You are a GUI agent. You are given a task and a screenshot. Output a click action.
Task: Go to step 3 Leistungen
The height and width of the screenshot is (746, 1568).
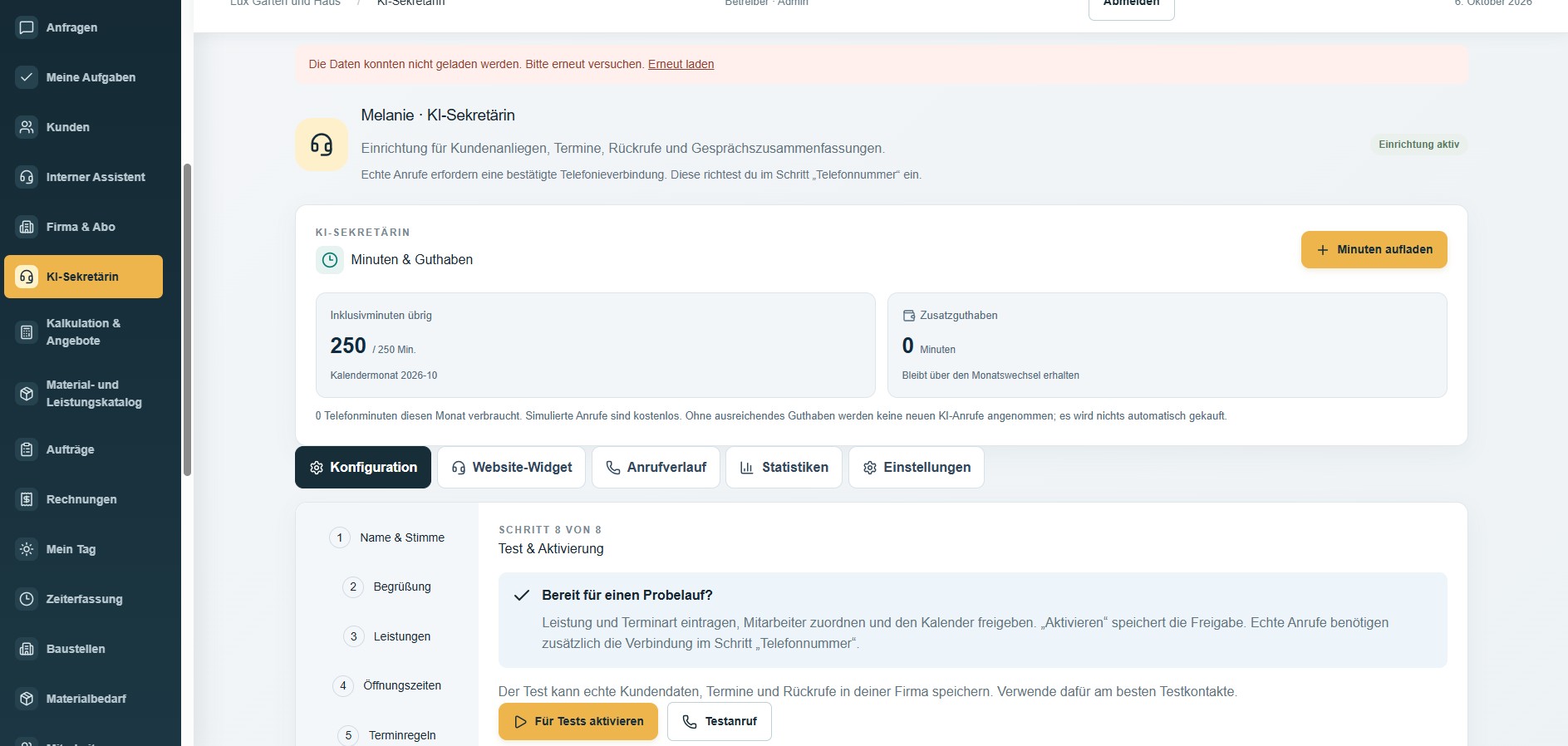click(387, 636)
